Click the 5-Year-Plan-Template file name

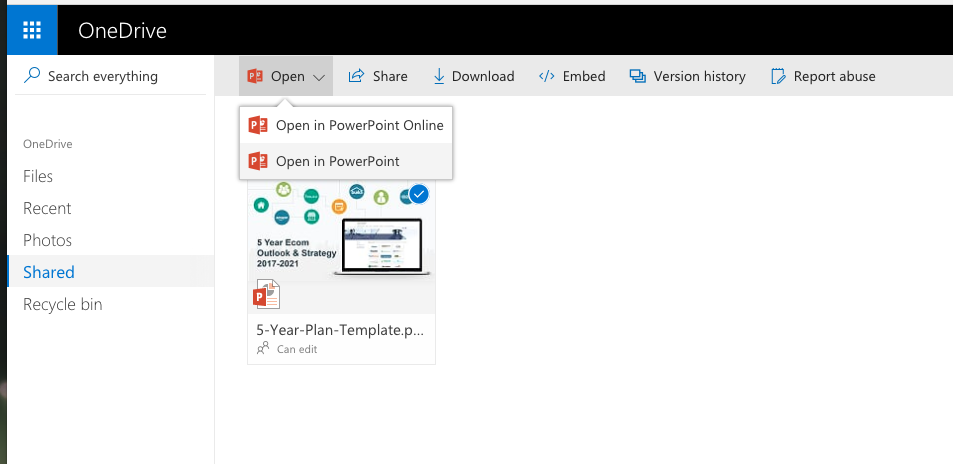click(x=340, y=330)
